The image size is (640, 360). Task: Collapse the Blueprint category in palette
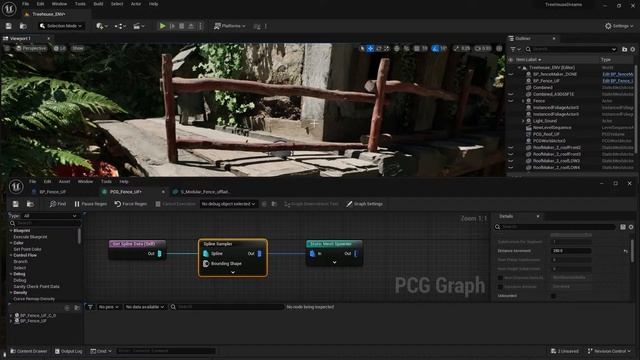(x=11, y=231)
